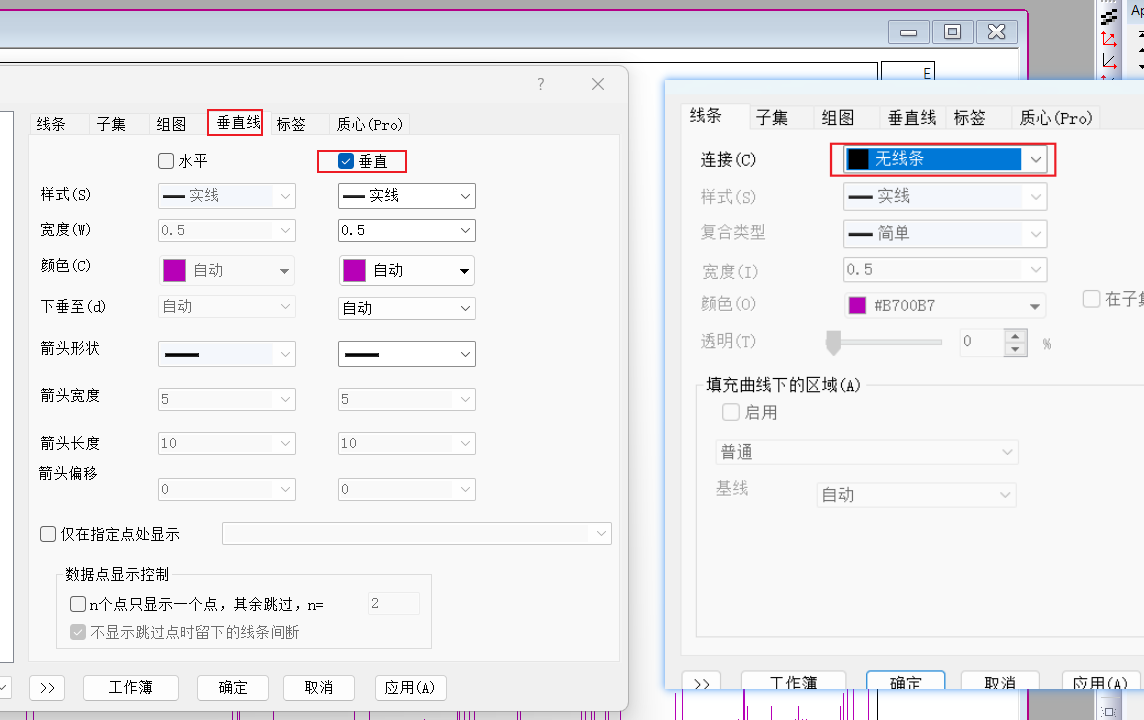Image resolution: width=1144 pixels, height=720 pixels.
Task: Select the 线条 tab in right dialog
Action: (x=706, y=115)
